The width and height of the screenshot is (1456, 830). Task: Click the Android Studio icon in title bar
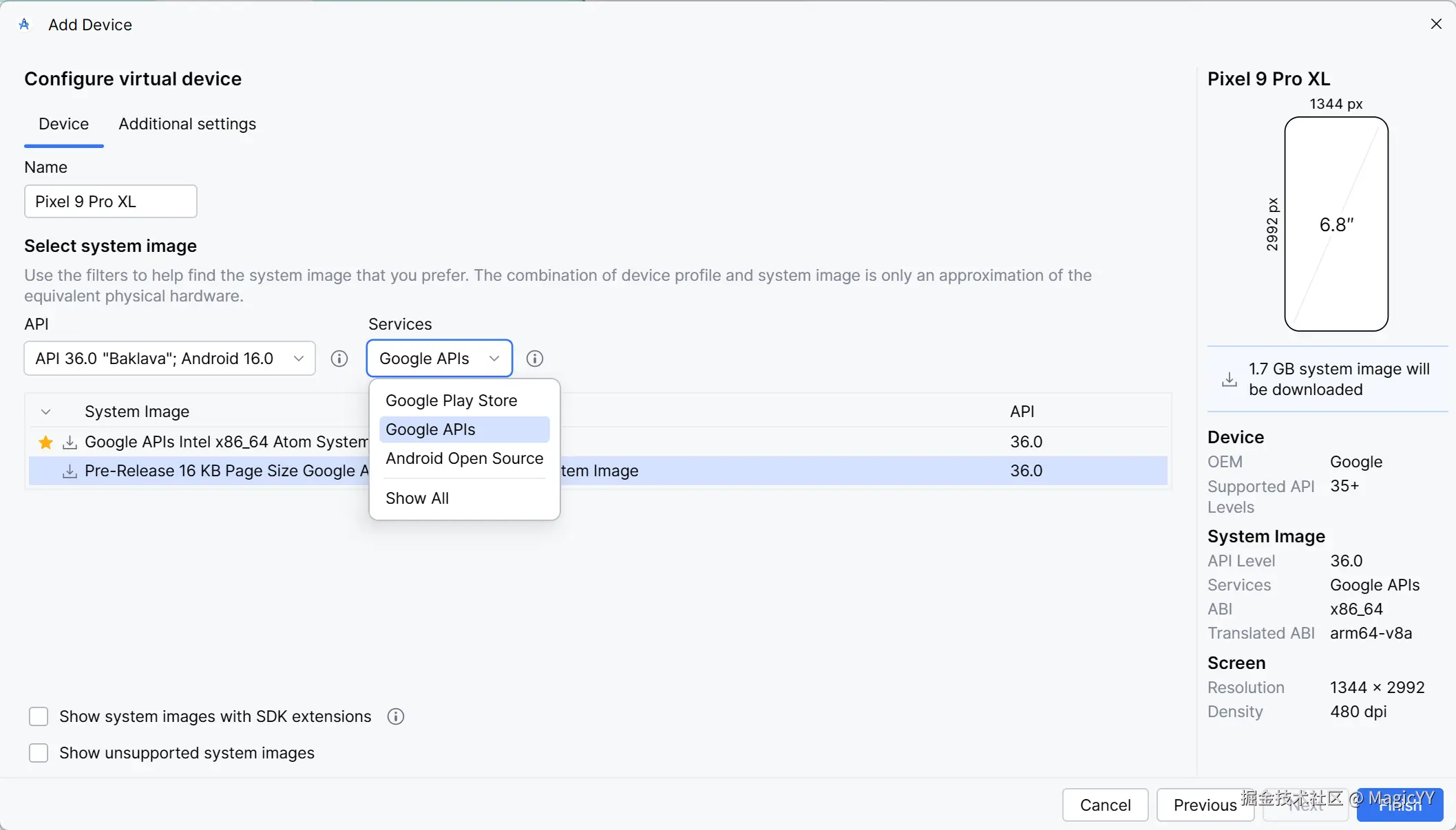24,25
